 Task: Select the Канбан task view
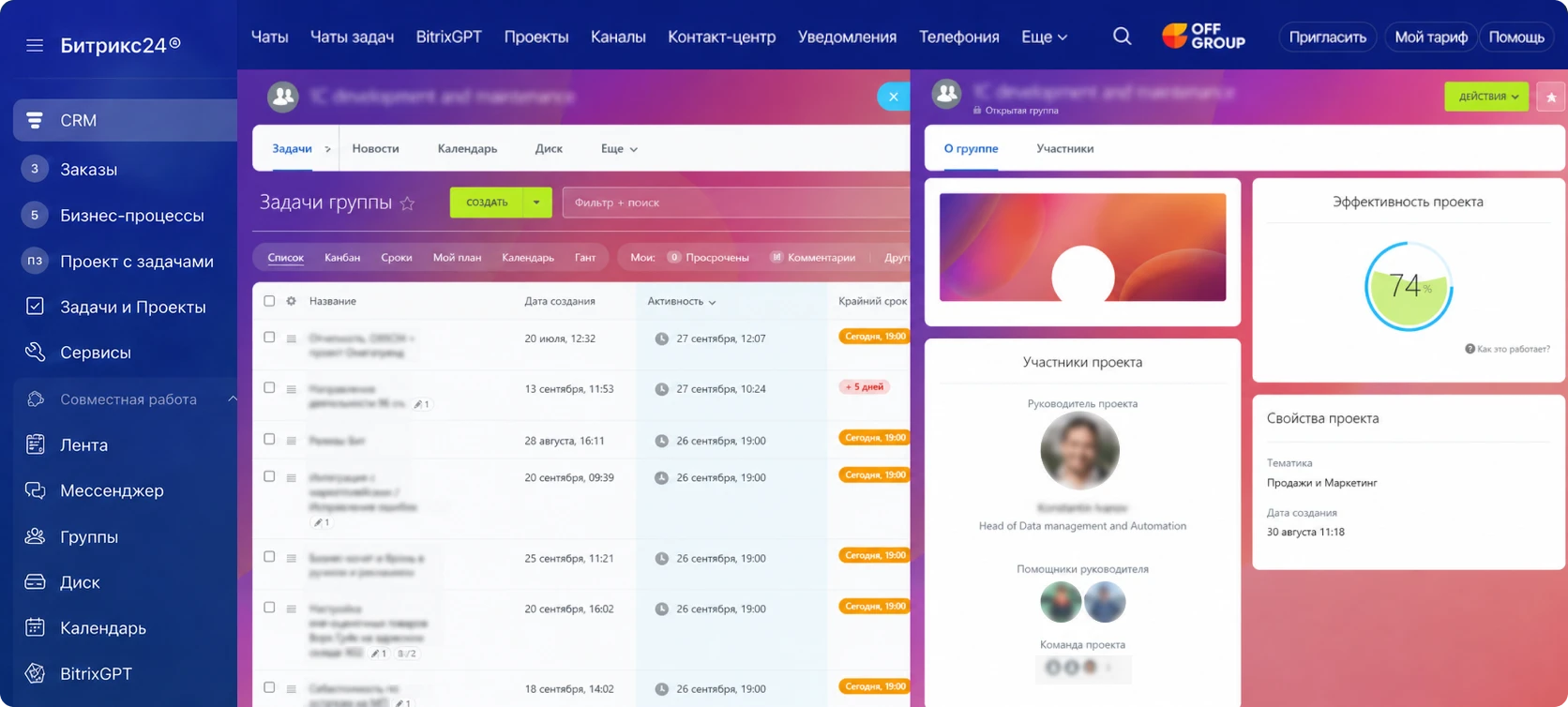pos(342,258)
